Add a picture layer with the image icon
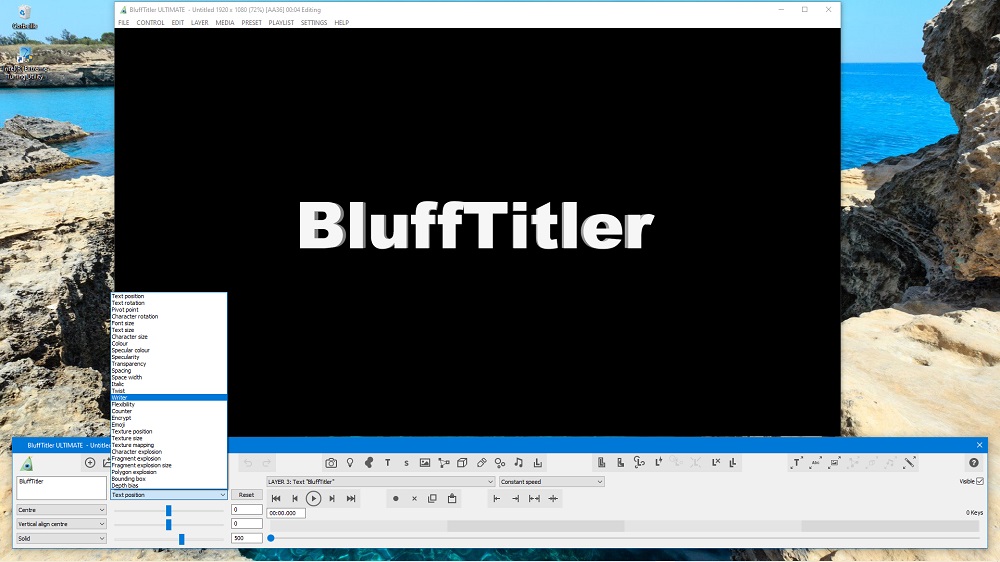Viewport: 1000px width, 562px height. [425, 463]
